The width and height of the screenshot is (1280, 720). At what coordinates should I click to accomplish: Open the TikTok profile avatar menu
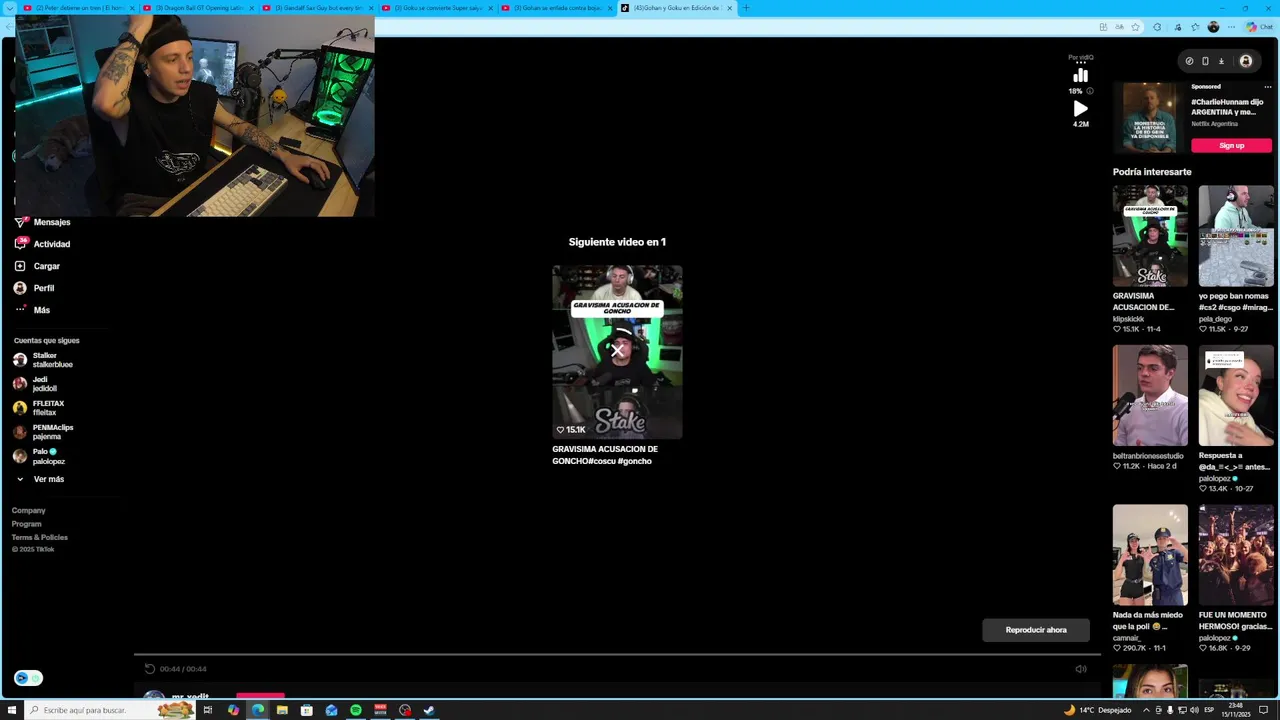pyautogui.click(x=1246, y=61)
